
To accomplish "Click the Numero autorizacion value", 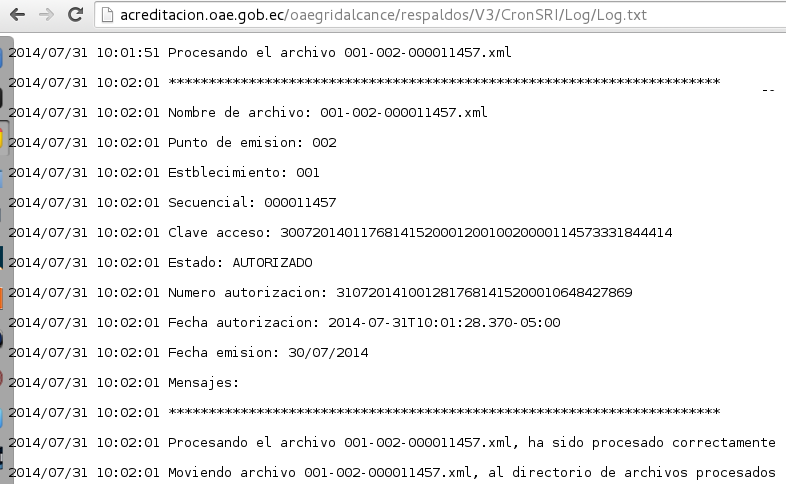I will point(484,293).
